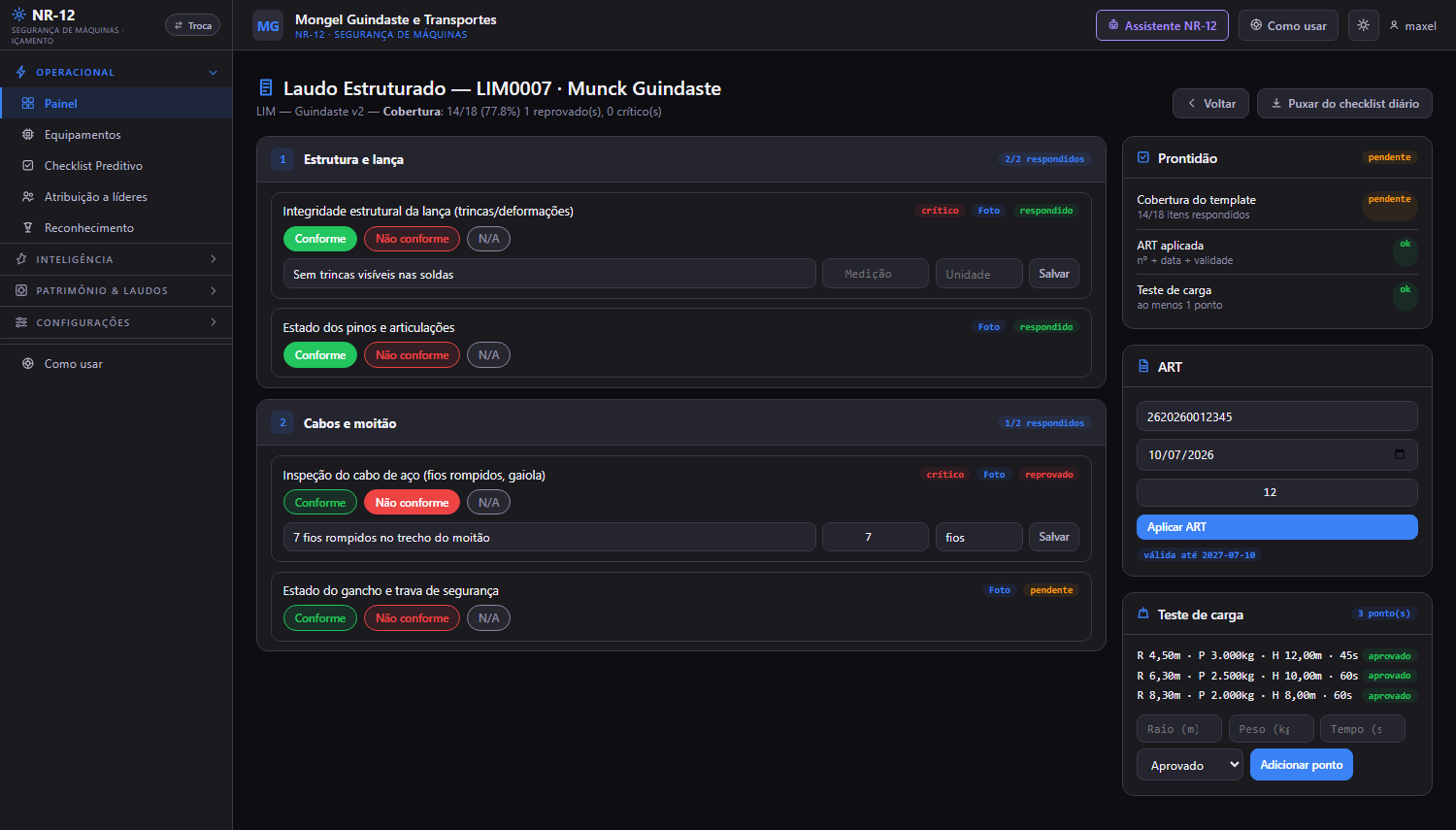Toggle the light/dark theme sun icon

tap(1363, 25)
